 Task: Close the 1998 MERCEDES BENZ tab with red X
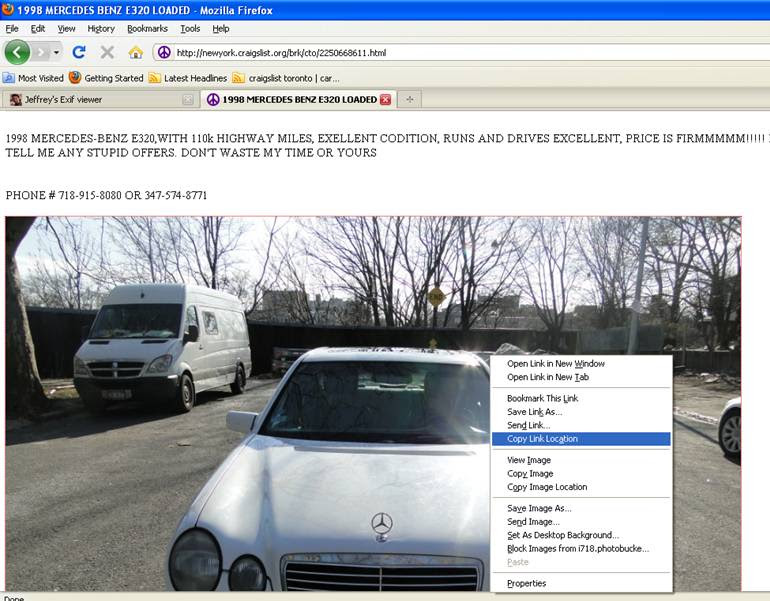click(x=385, y=100)
